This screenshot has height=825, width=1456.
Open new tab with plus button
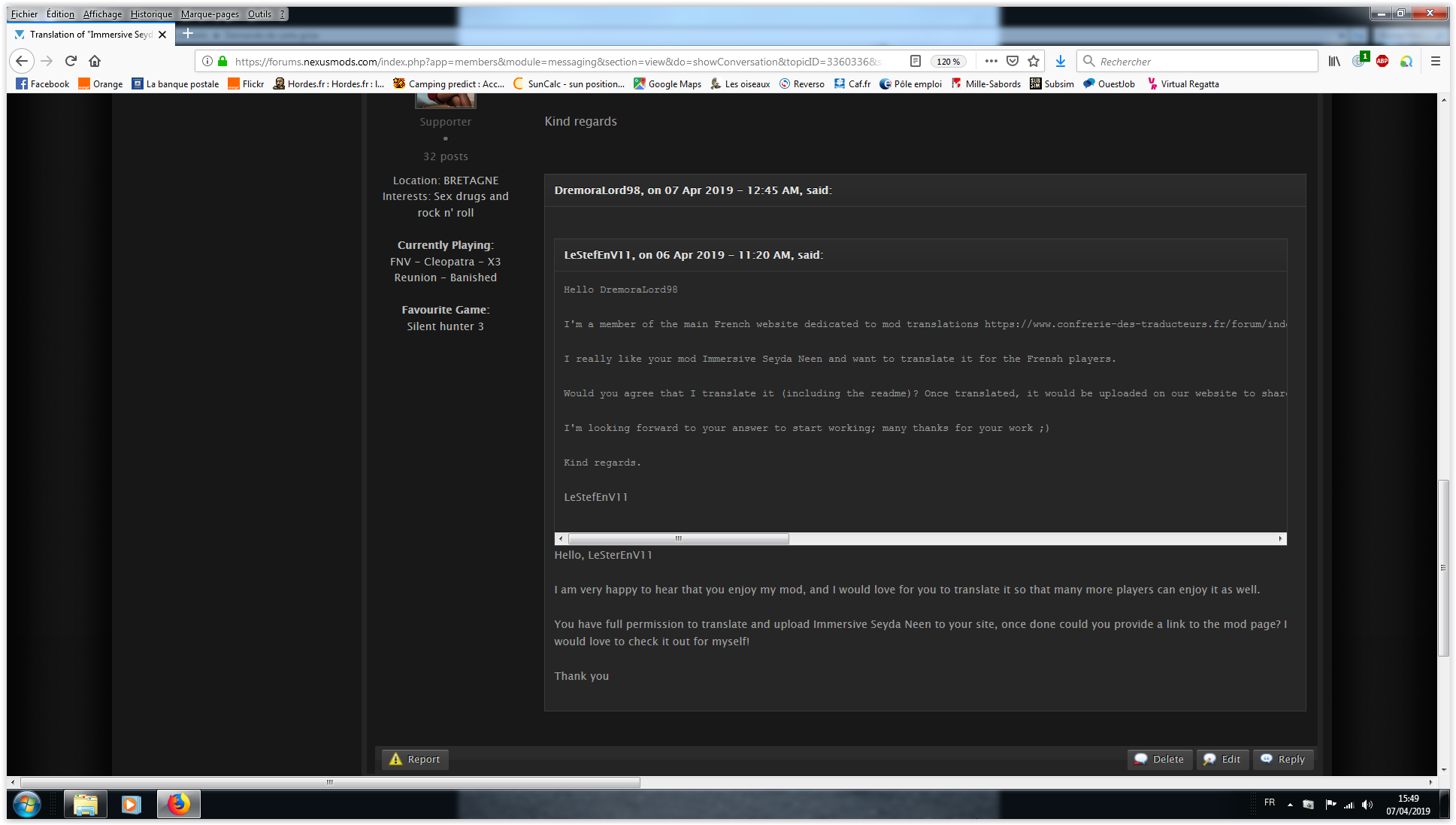point(188,34)
